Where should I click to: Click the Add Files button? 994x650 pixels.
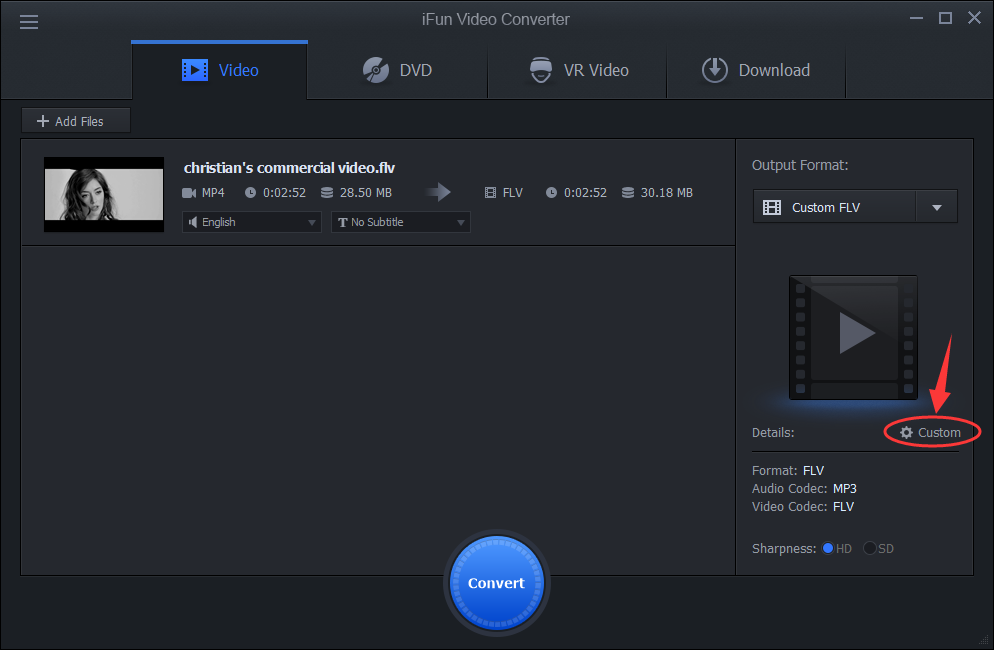(76, 120)
